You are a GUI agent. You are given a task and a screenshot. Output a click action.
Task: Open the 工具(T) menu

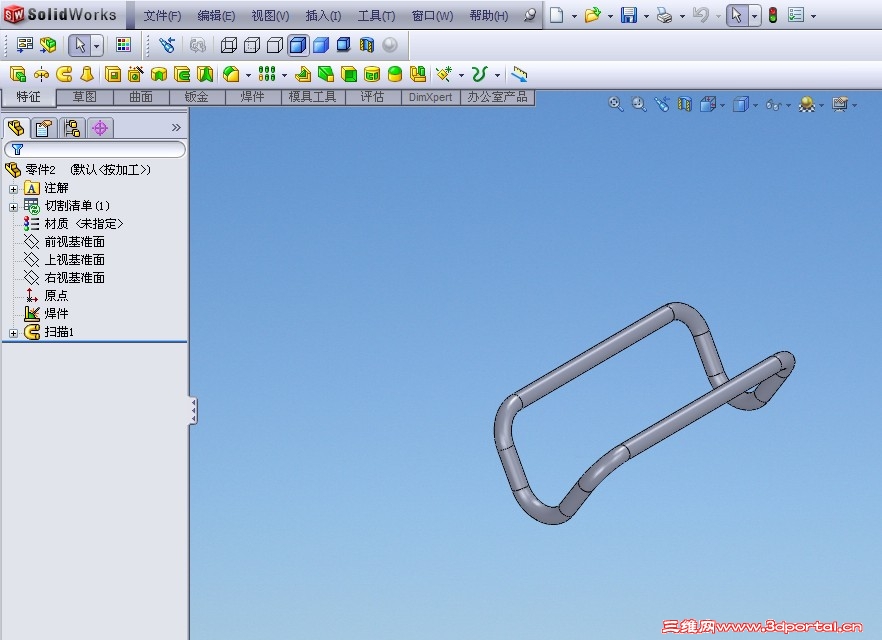click(x=376, y=16)
